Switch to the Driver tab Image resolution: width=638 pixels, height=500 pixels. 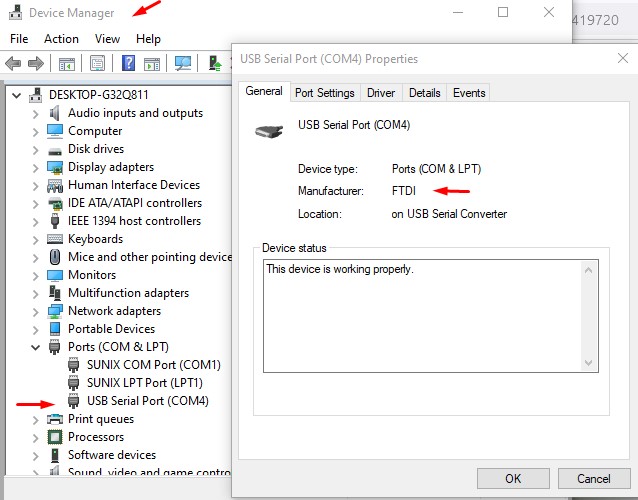coord(380,93)
